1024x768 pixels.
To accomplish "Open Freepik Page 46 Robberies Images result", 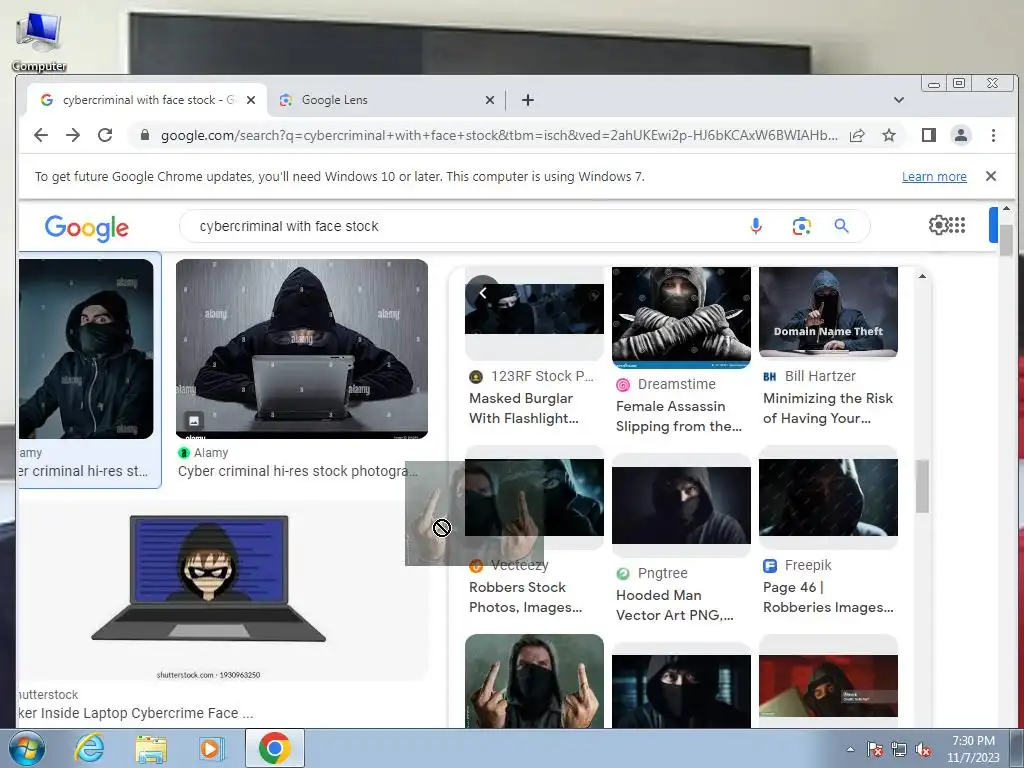I will (828, 597).
